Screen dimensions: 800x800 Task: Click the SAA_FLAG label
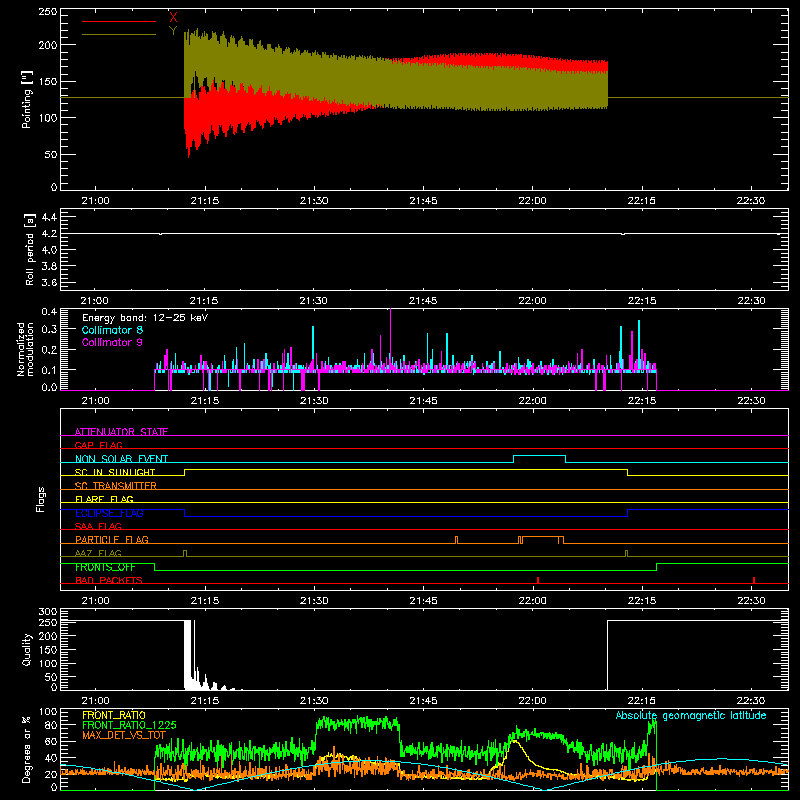click(x=98, y=526)
